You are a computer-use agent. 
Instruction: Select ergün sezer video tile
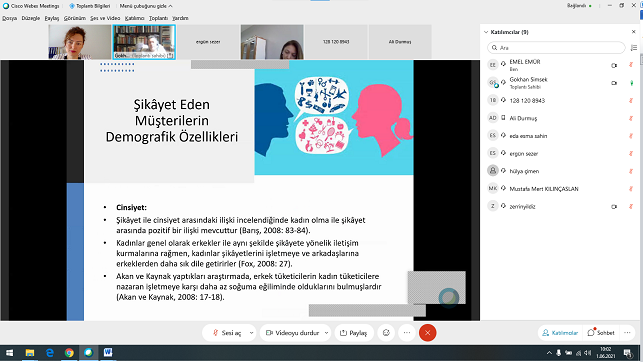(208, 42)
